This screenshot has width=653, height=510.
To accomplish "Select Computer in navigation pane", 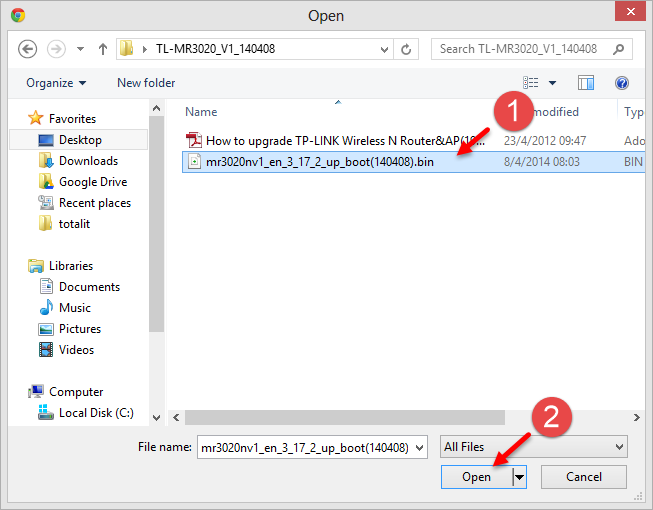I will point(76,392).
